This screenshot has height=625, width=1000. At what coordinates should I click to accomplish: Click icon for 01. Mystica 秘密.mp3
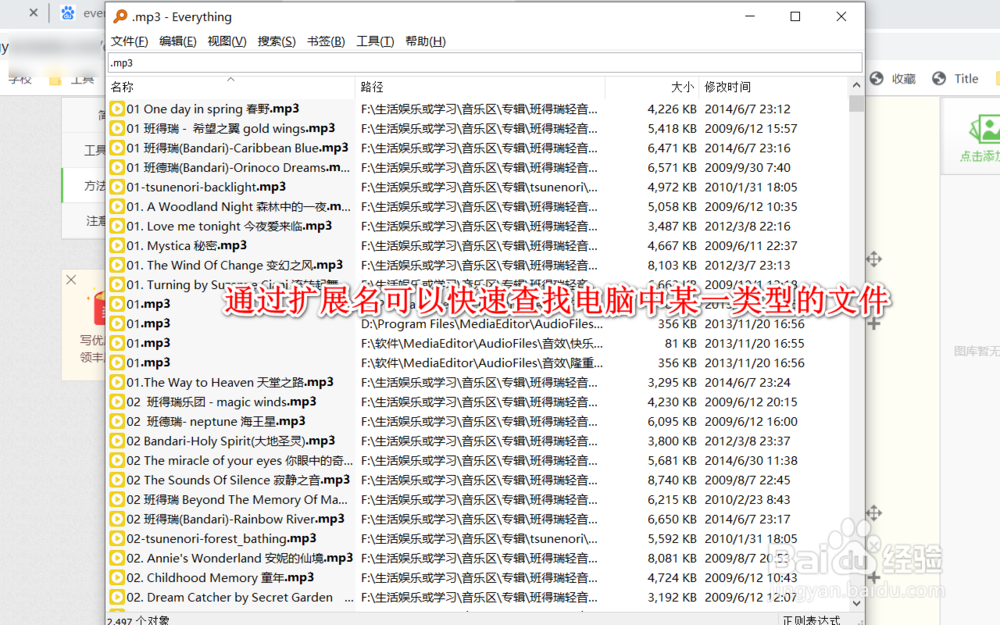(117, 246)
